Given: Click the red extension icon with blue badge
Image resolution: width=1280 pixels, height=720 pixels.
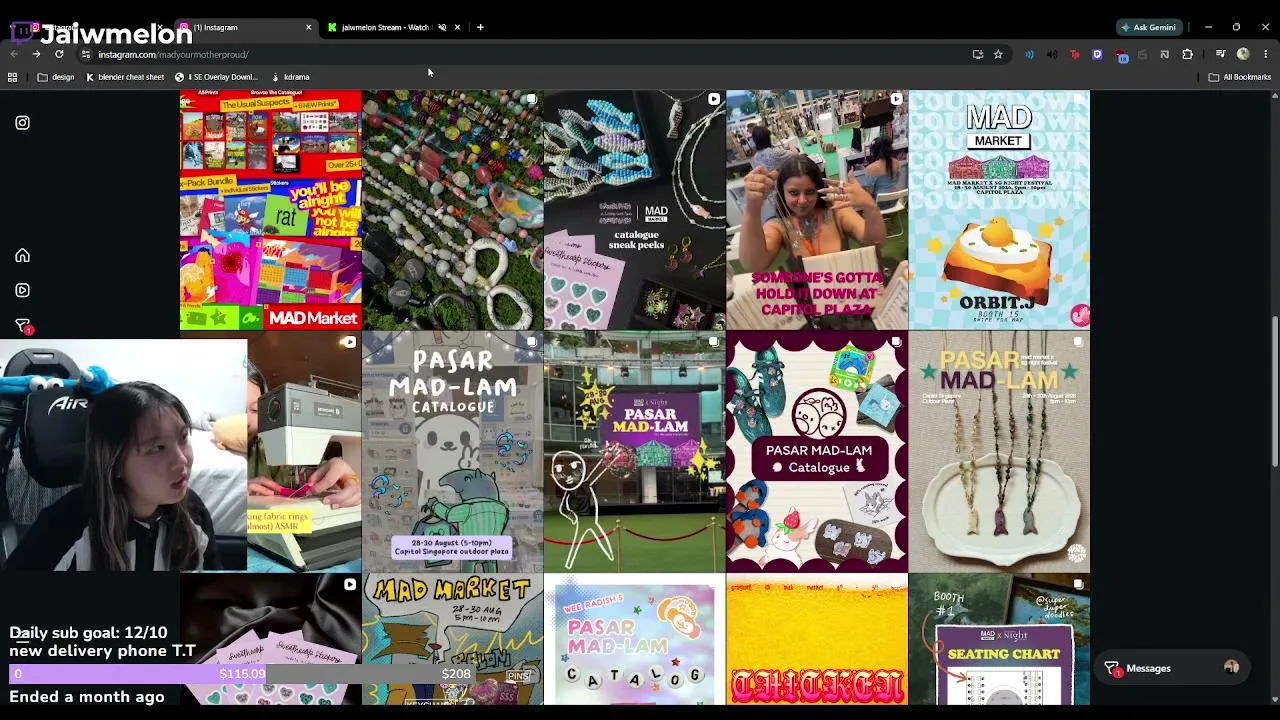Looking at the screenshot, I should click(x=1121, y=55).
